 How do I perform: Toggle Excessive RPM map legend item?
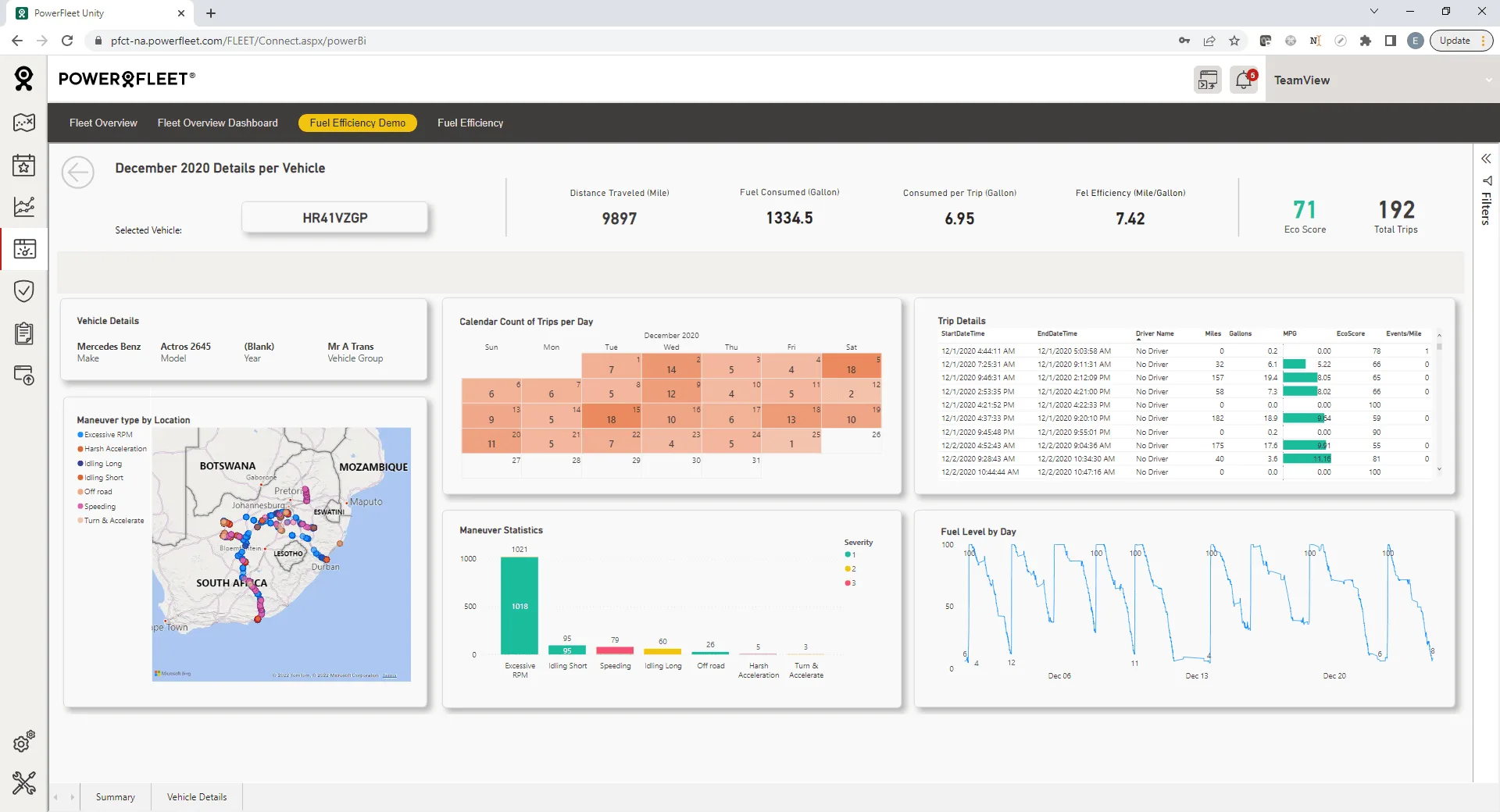[108, 435]
